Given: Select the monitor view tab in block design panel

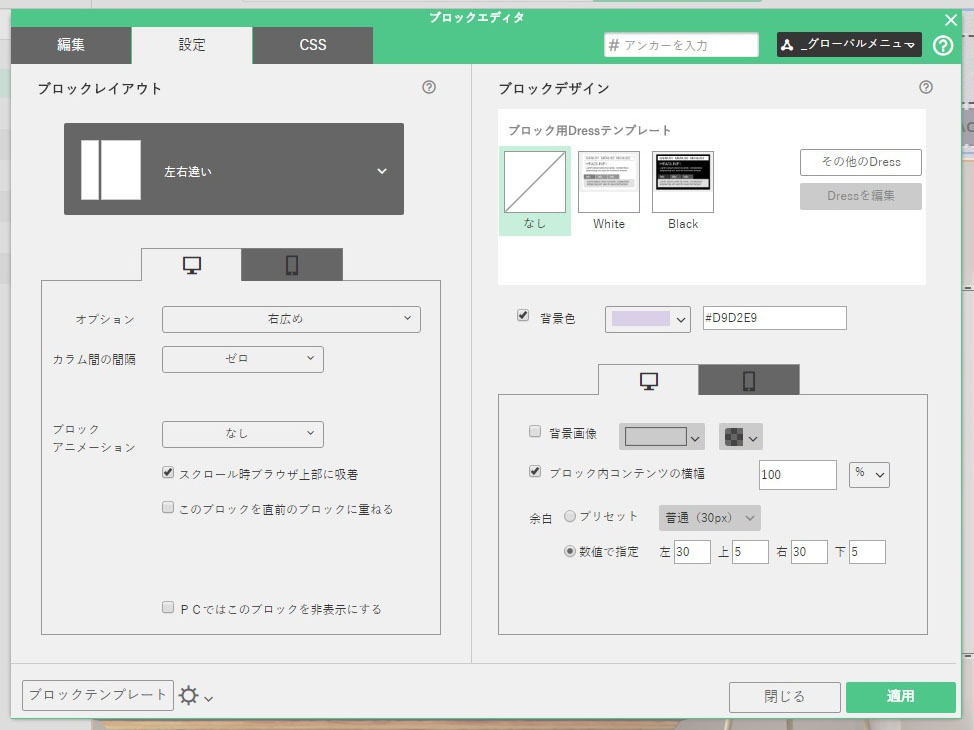Looking at the screenshot, I should 648,379.
